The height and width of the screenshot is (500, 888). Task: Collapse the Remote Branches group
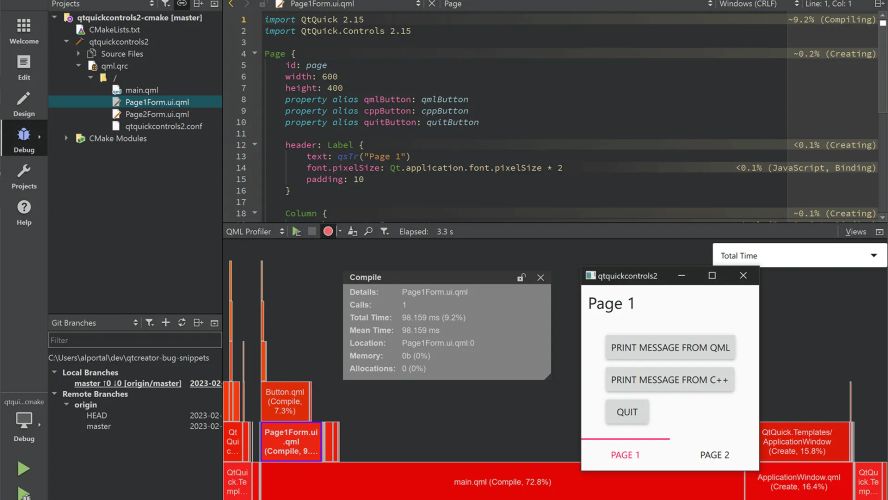pos(55,394)
